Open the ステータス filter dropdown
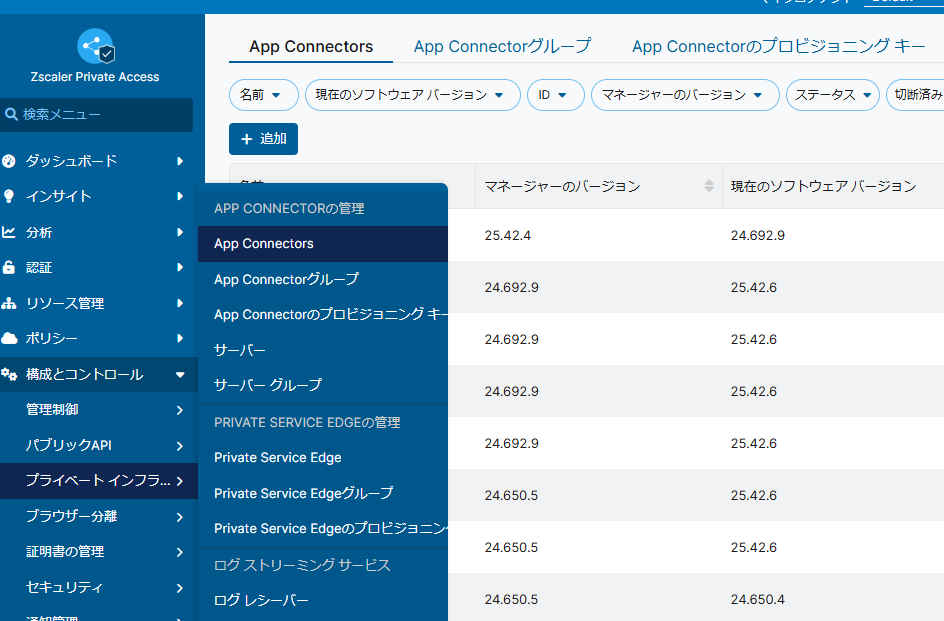The image size is (944, 621). point(833,95)
